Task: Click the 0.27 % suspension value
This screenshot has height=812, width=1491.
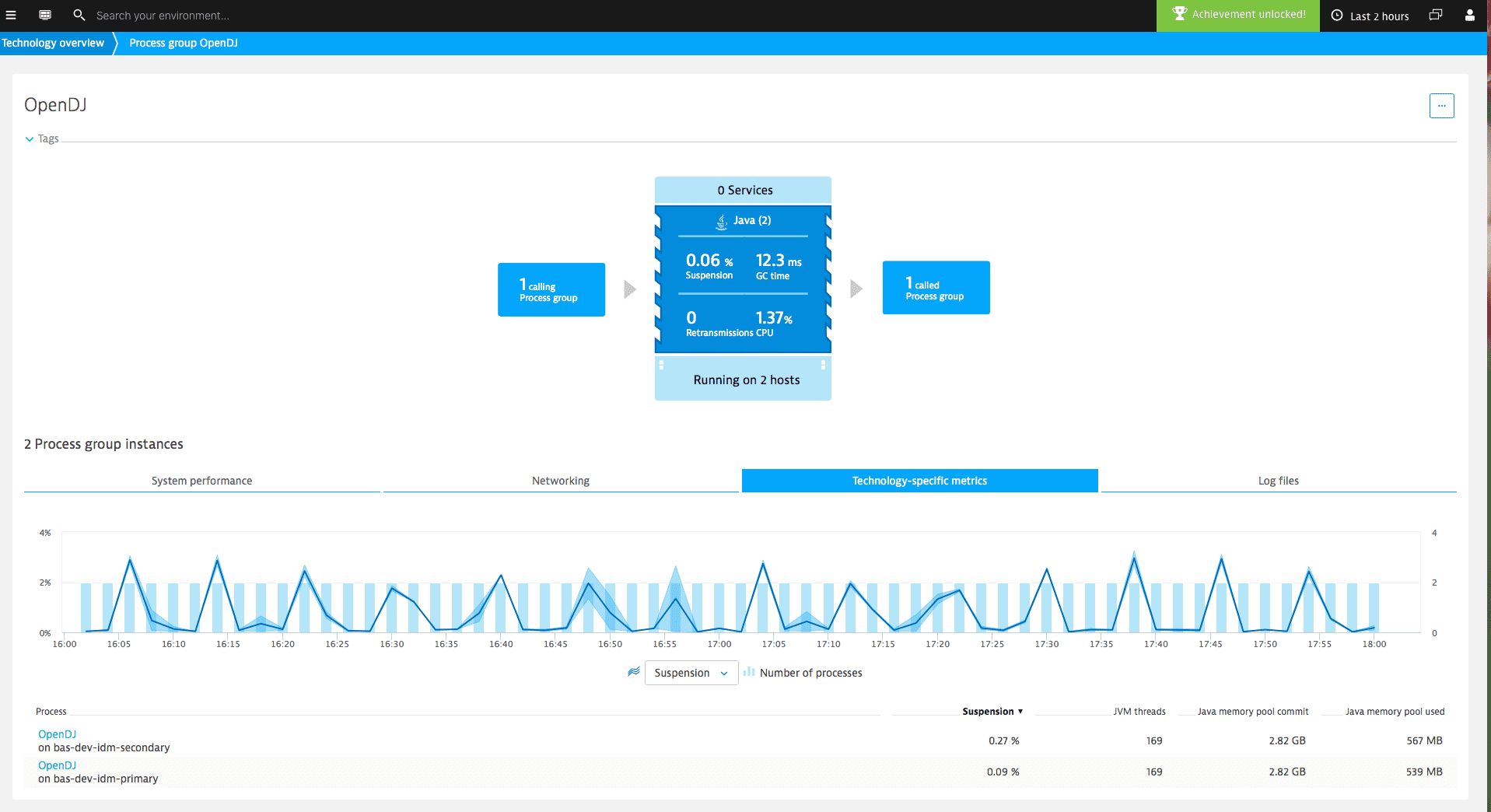Action: [x=1003, y=740]
